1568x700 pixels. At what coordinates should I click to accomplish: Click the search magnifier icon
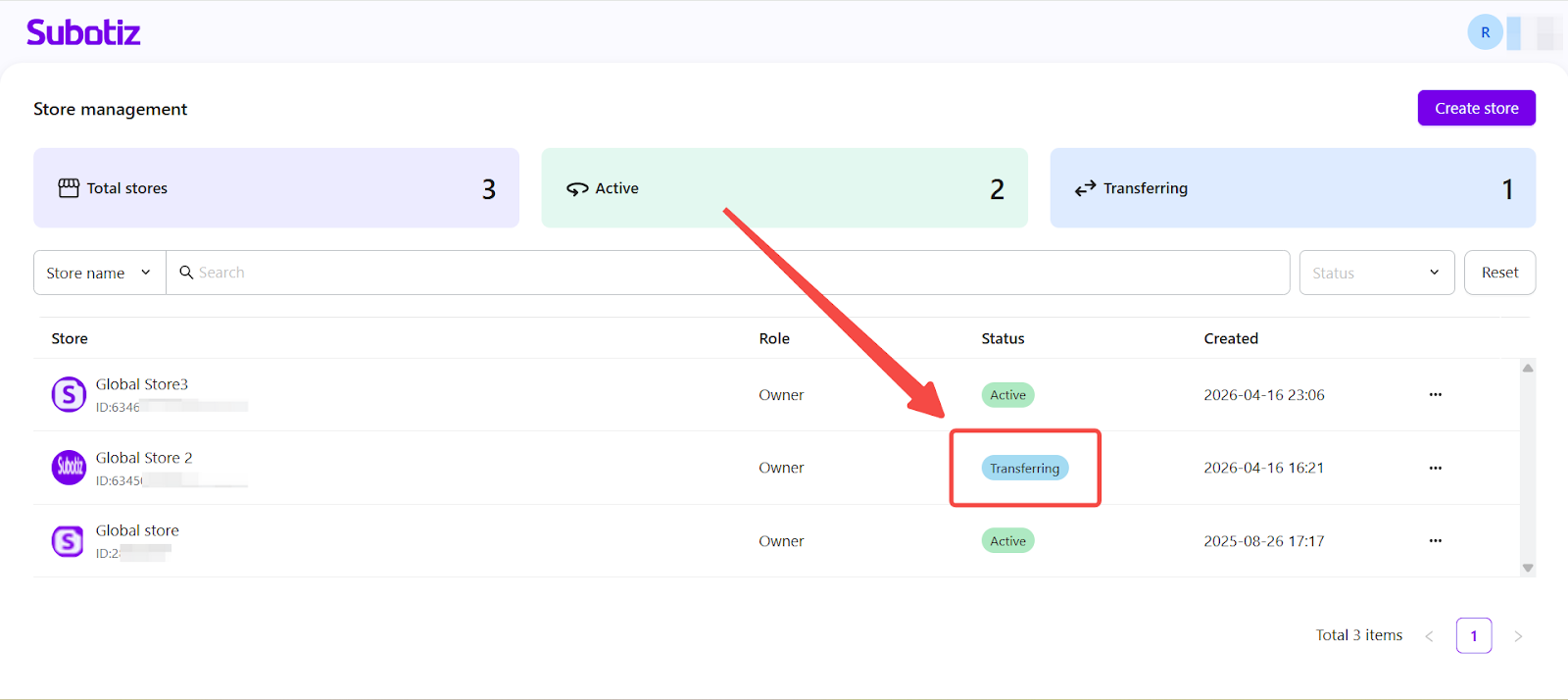[x=186, y=273]
